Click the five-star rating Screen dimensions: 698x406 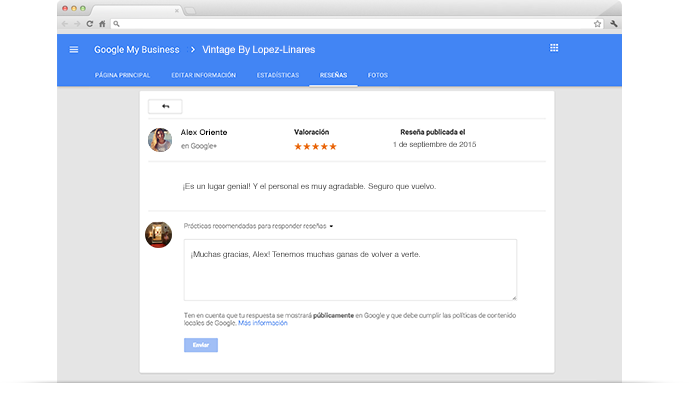click(315, 146)
